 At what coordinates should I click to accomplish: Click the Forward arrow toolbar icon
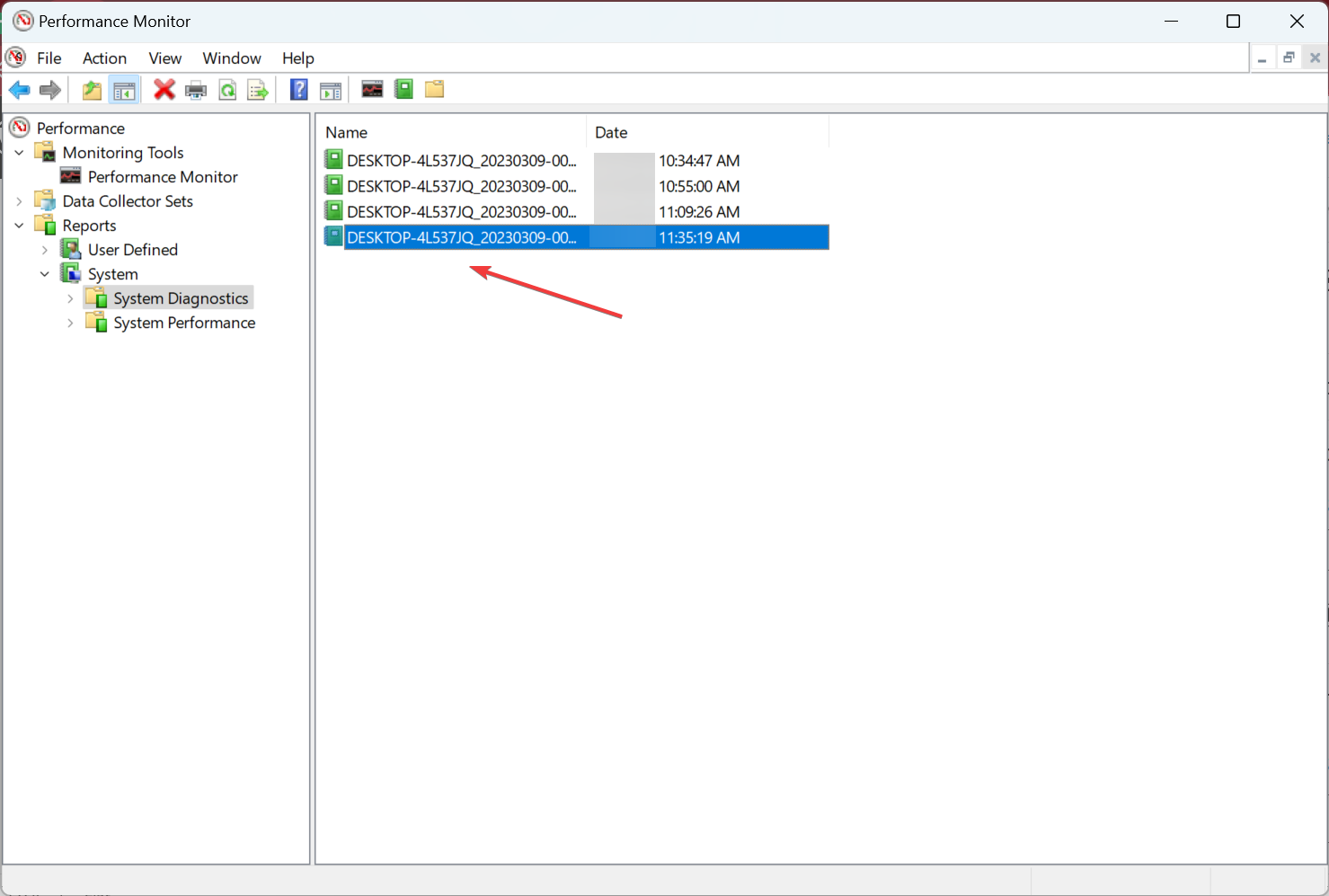tap(50, 90)
